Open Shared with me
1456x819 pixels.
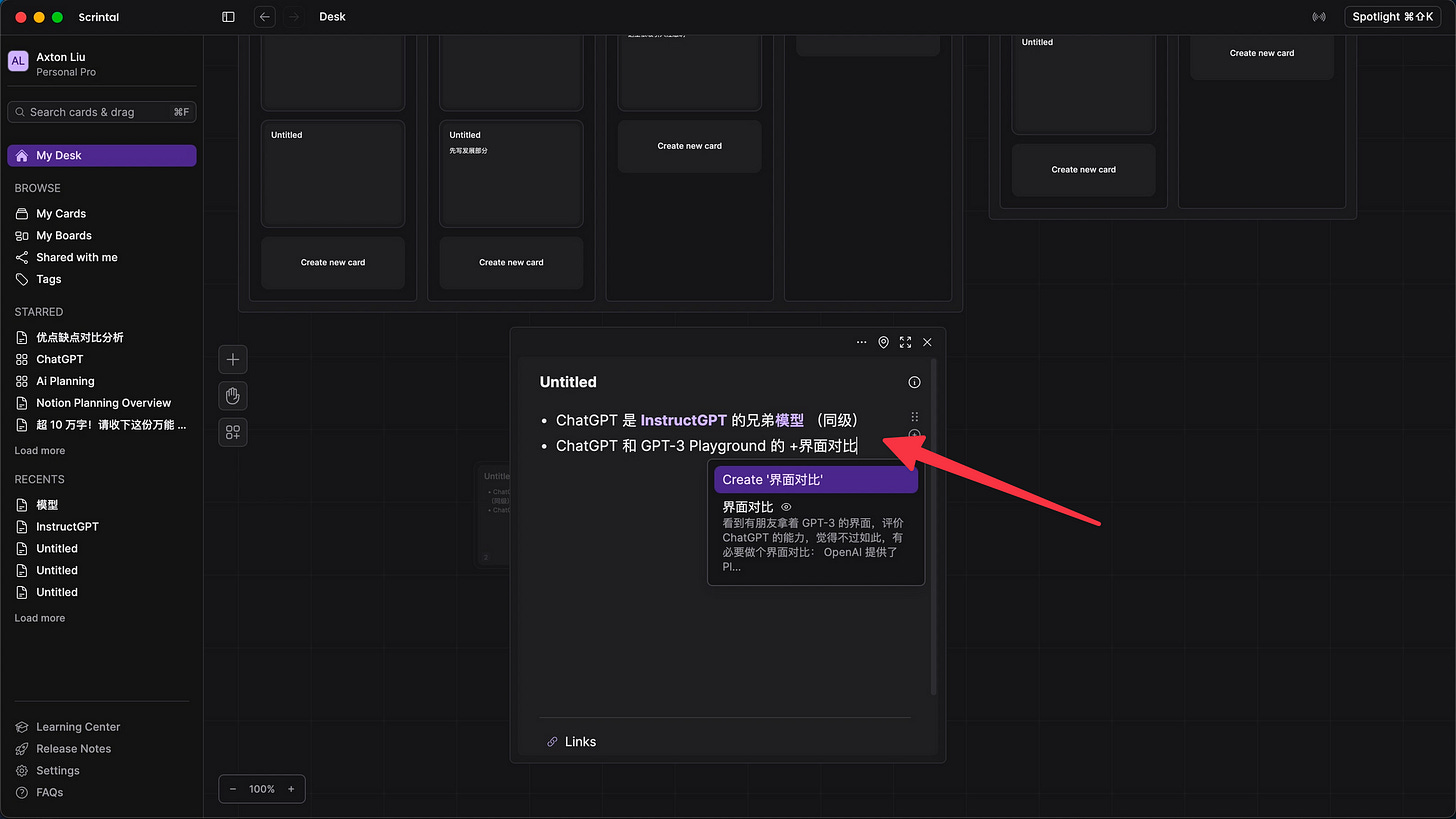77,258
